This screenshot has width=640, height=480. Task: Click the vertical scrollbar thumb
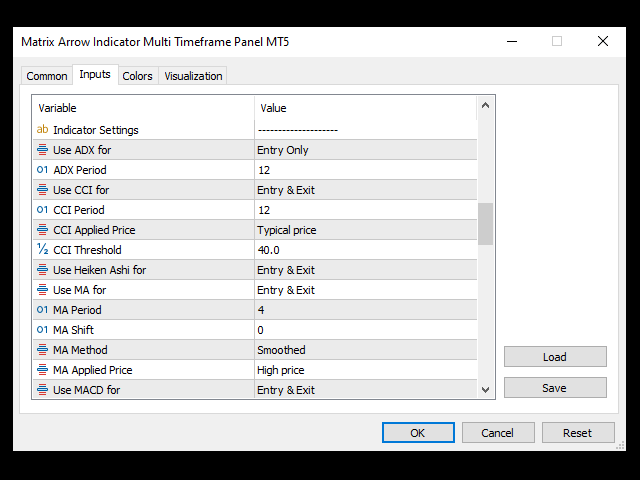[485, 224]
